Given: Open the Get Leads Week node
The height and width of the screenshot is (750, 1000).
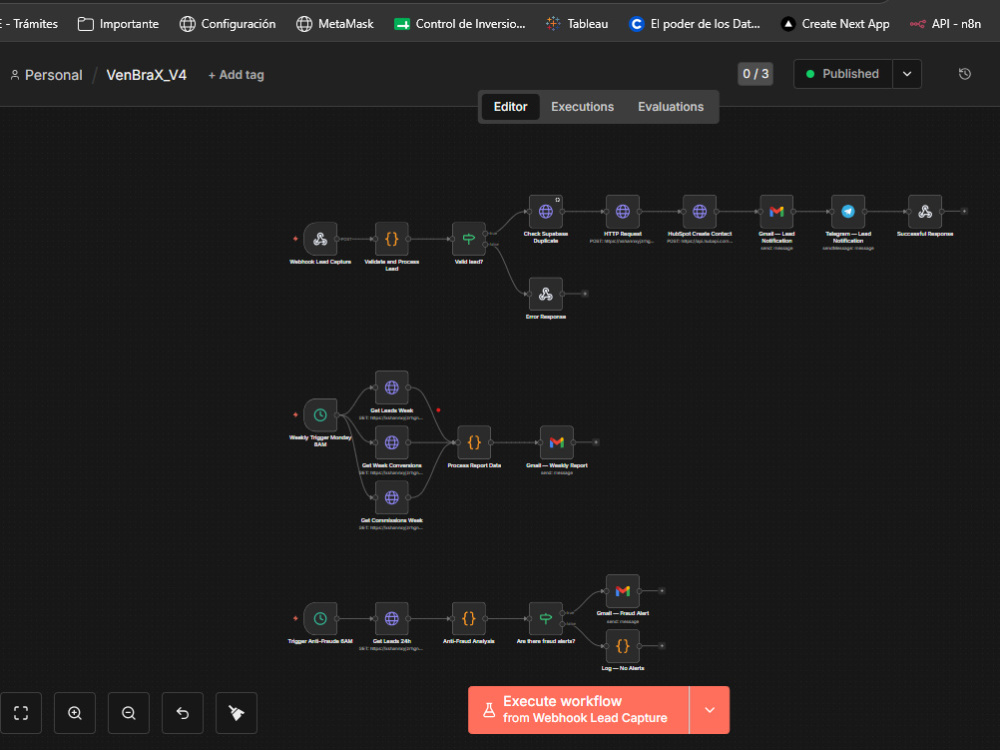Looking at the screenshot, I should coord(392,388).
